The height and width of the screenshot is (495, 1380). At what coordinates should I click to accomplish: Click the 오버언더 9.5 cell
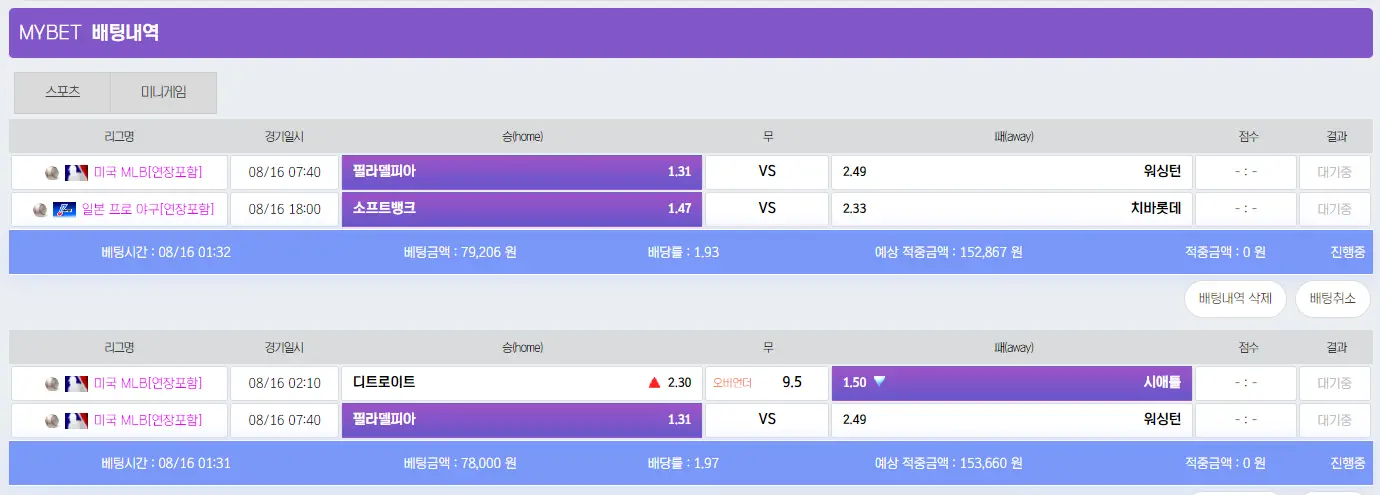click(x=767, y=382)
